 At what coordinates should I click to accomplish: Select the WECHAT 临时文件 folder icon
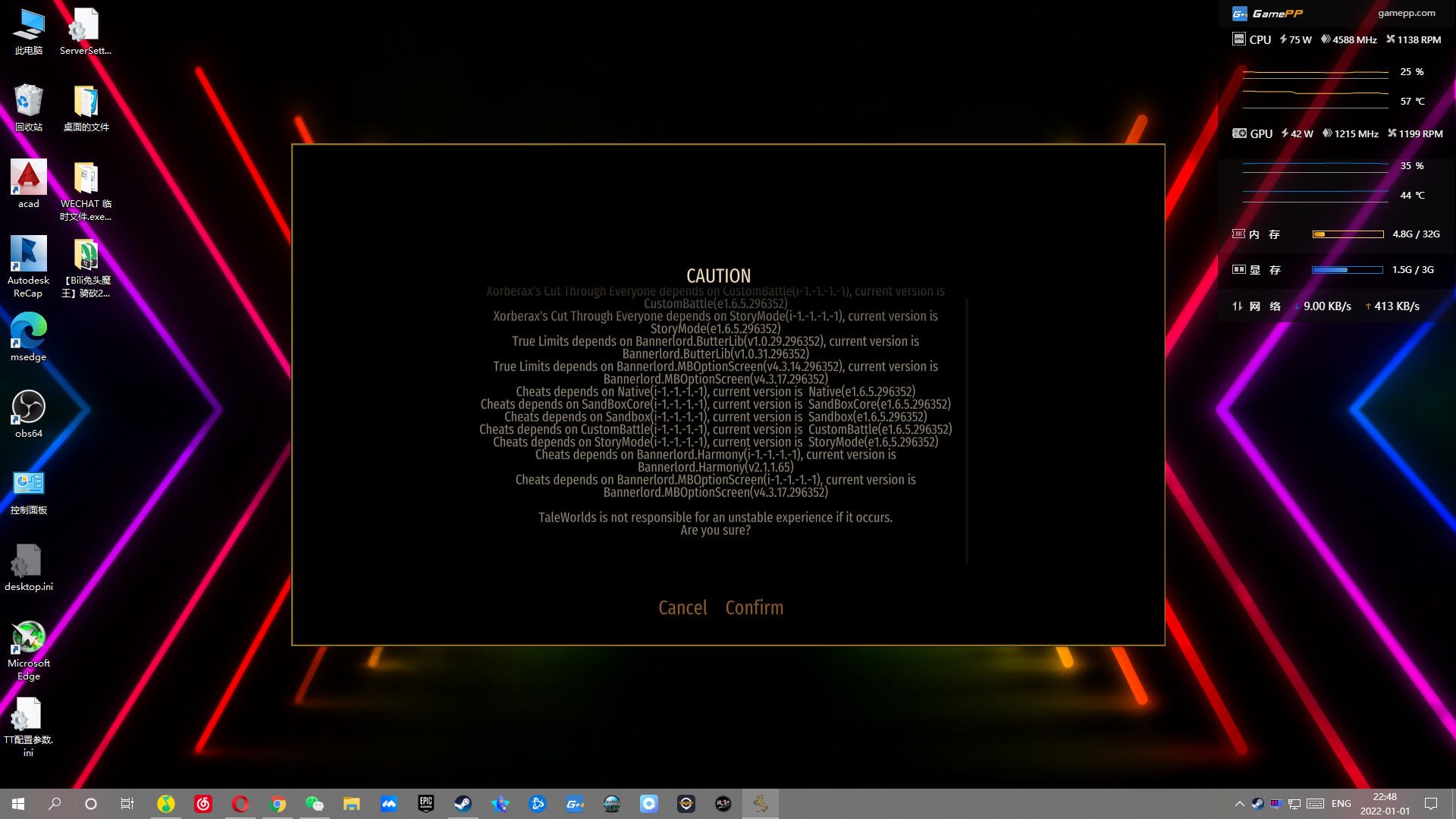[86, 191]
